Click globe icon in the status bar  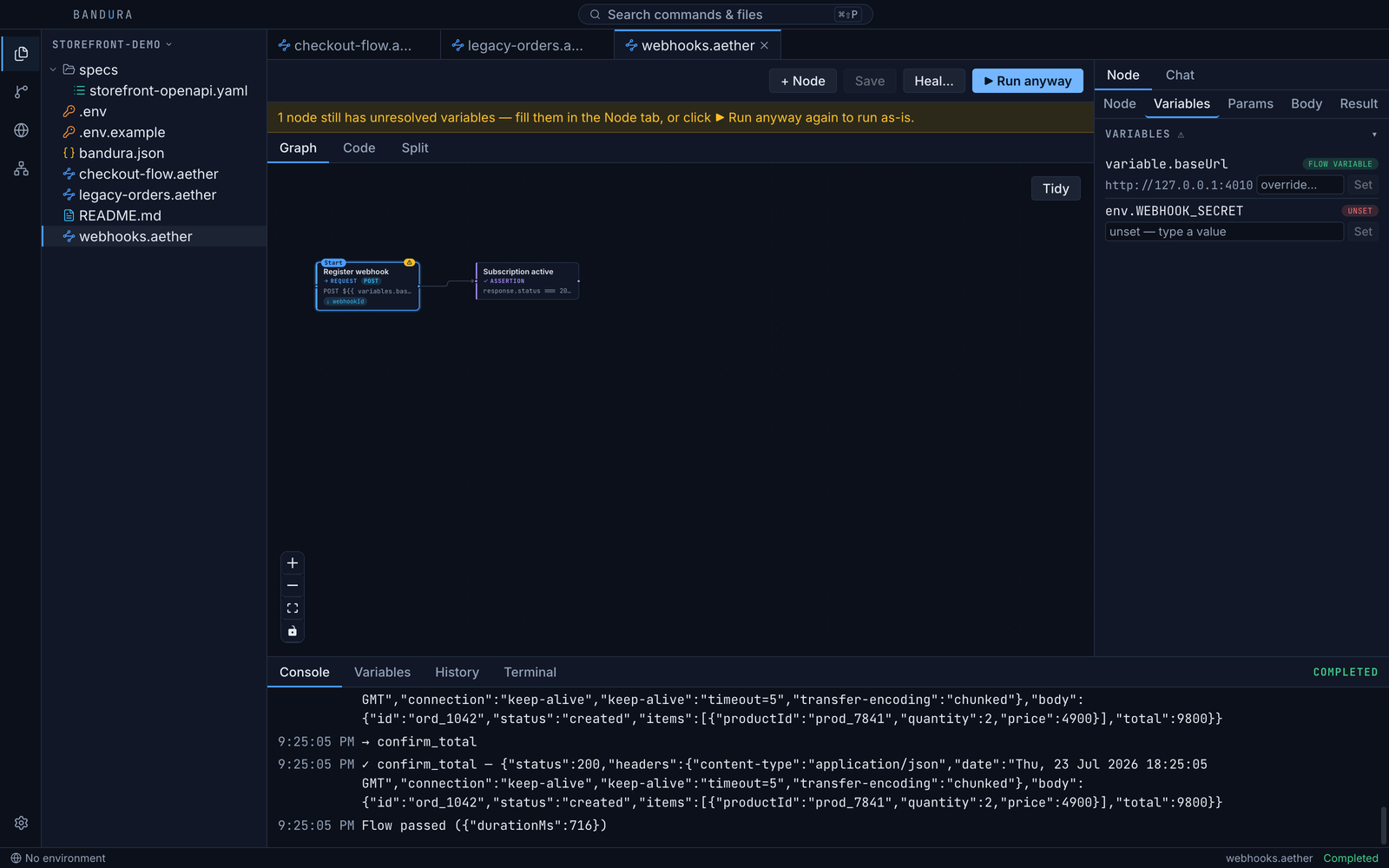coord(16,858)
